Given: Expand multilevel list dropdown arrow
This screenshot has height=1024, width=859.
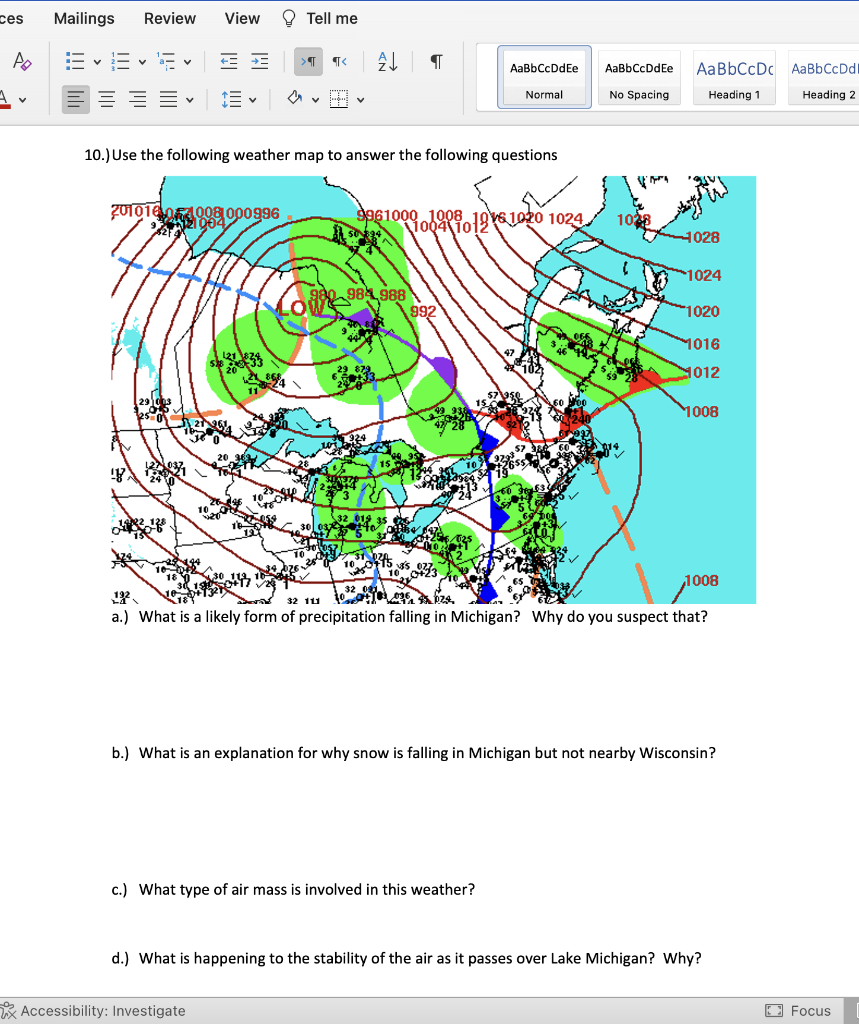Looking at the screenshot, I should (187, 62).
